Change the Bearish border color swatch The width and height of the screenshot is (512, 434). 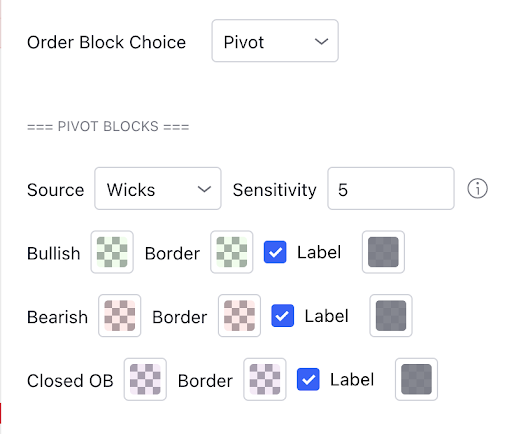239,316
